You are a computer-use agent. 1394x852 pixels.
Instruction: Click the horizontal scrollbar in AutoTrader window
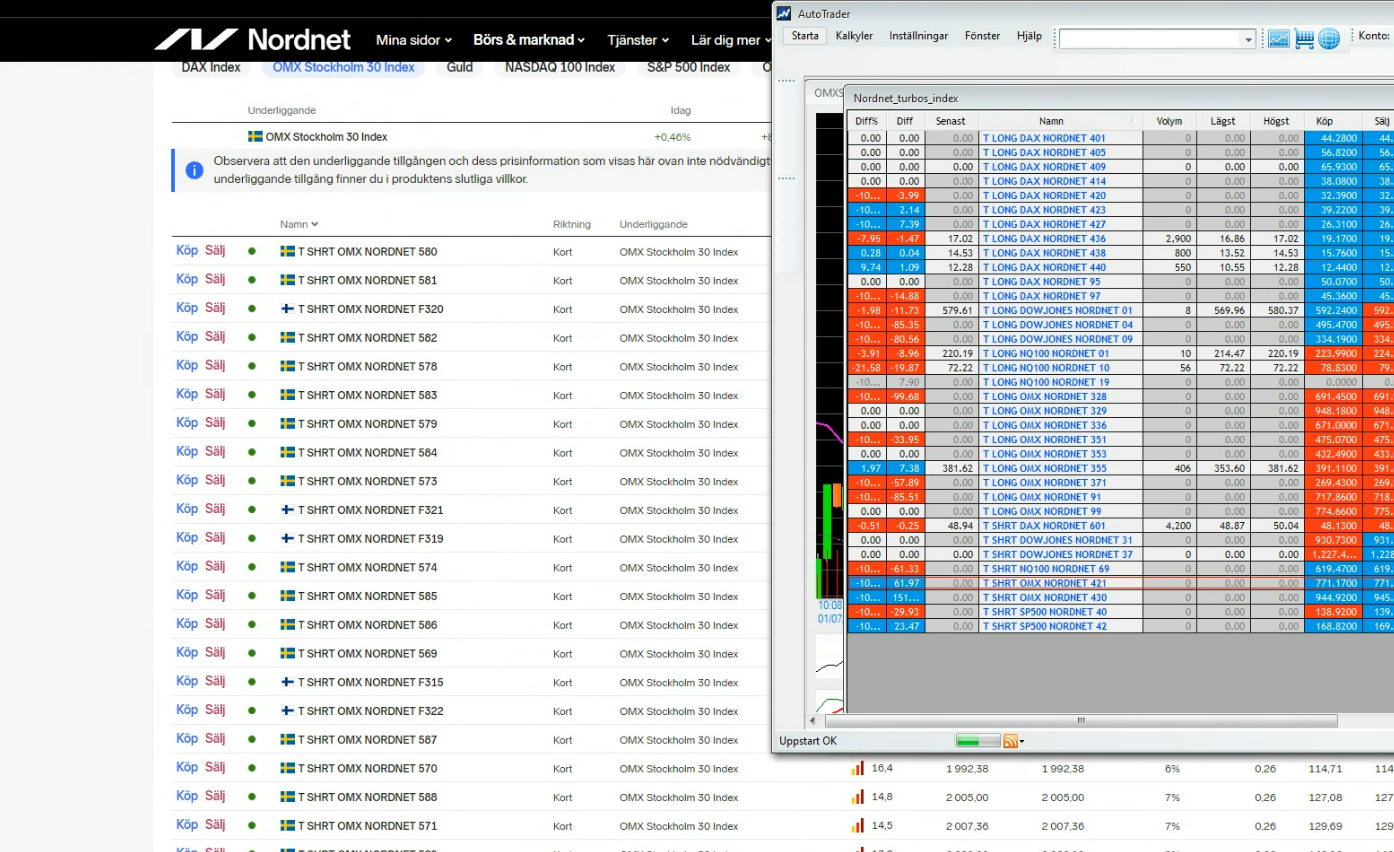1080,720
